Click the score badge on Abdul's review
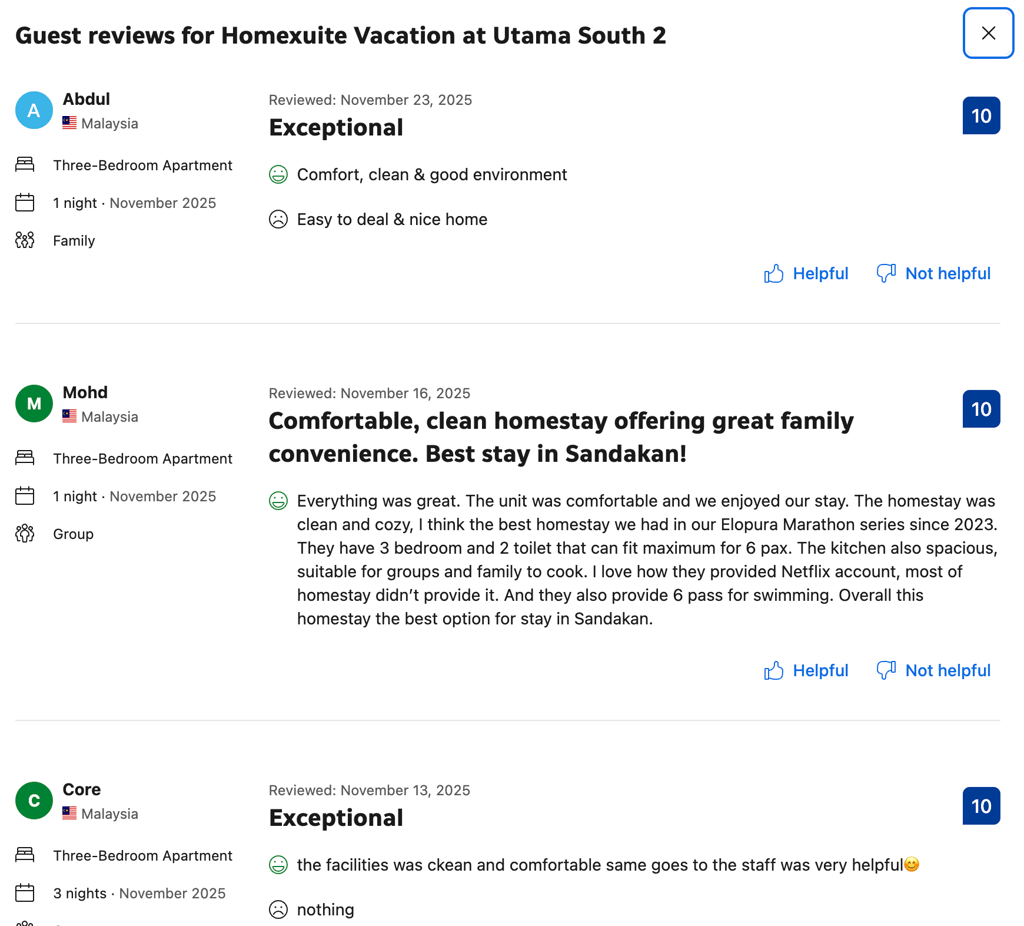 (981, 116)
